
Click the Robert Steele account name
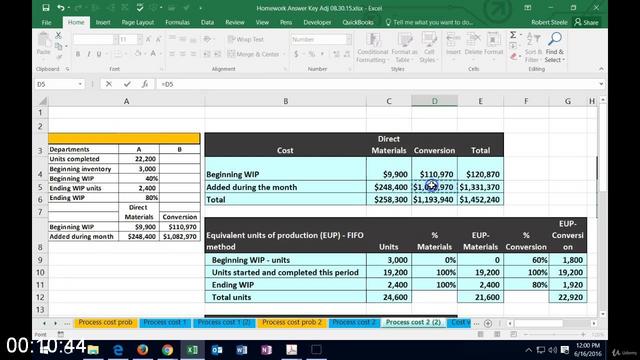[x=549, y=22]
